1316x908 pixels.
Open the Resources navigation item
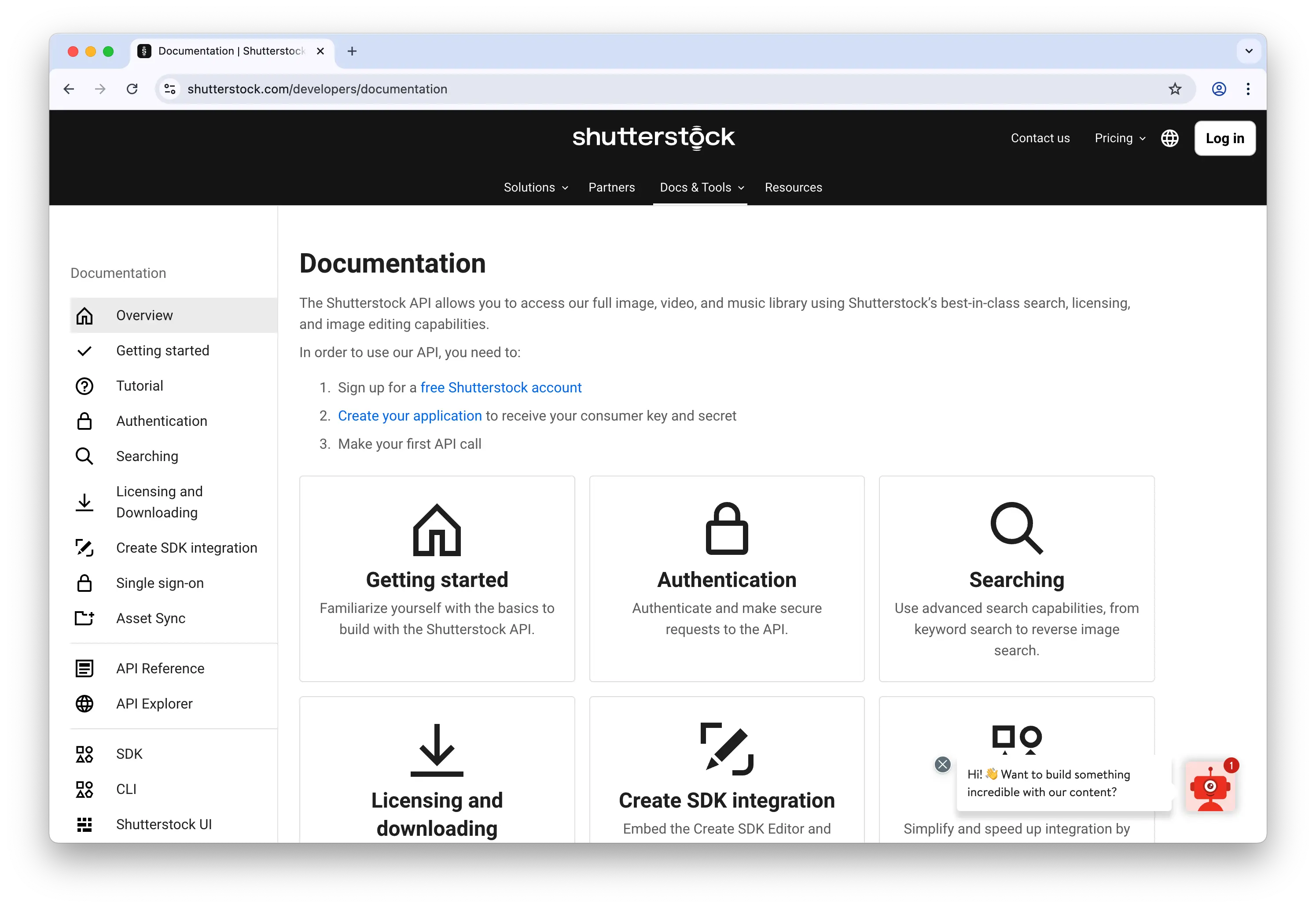(794, 187)
